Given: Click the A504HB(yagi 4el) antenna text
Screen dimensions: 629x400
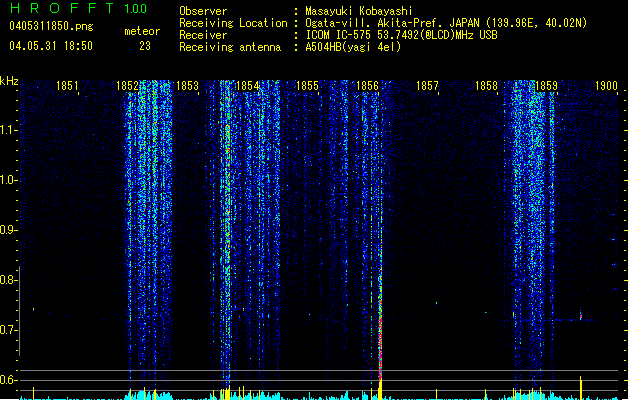Looking at the screenshot, I should coord(353,47).
